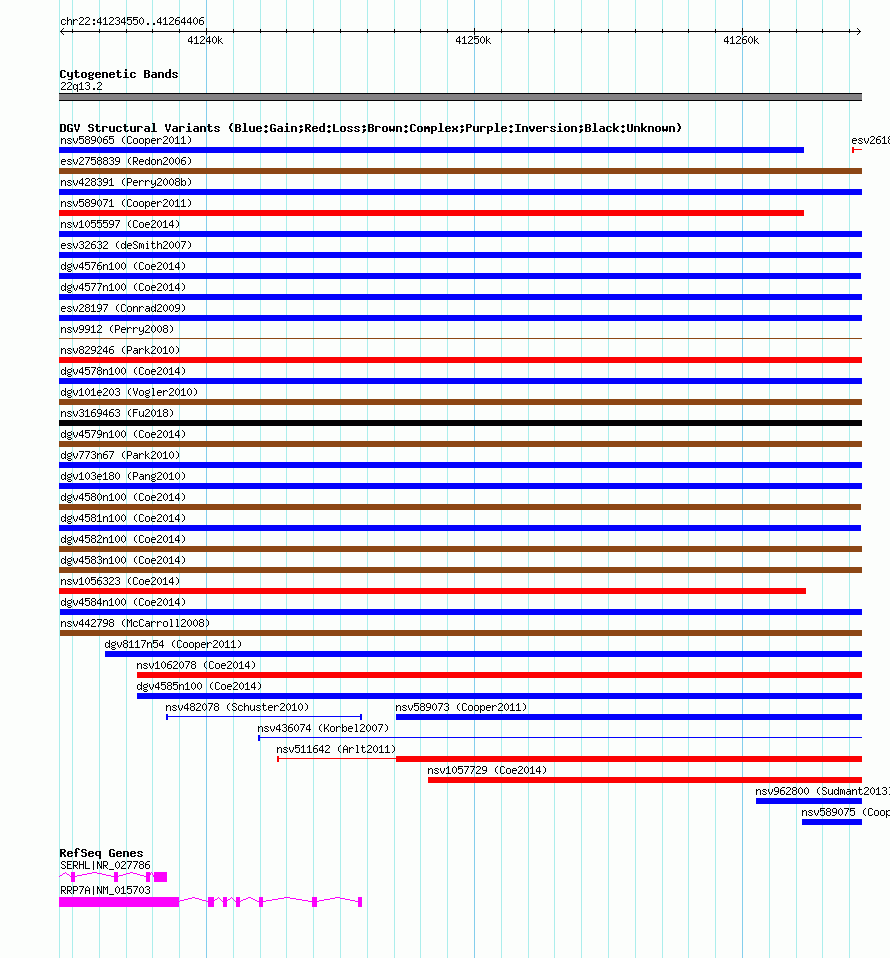Screen dimensions: 890x958
Task: Select nsv829246 (Park2010) label
Action: click(x=120, y=350)
